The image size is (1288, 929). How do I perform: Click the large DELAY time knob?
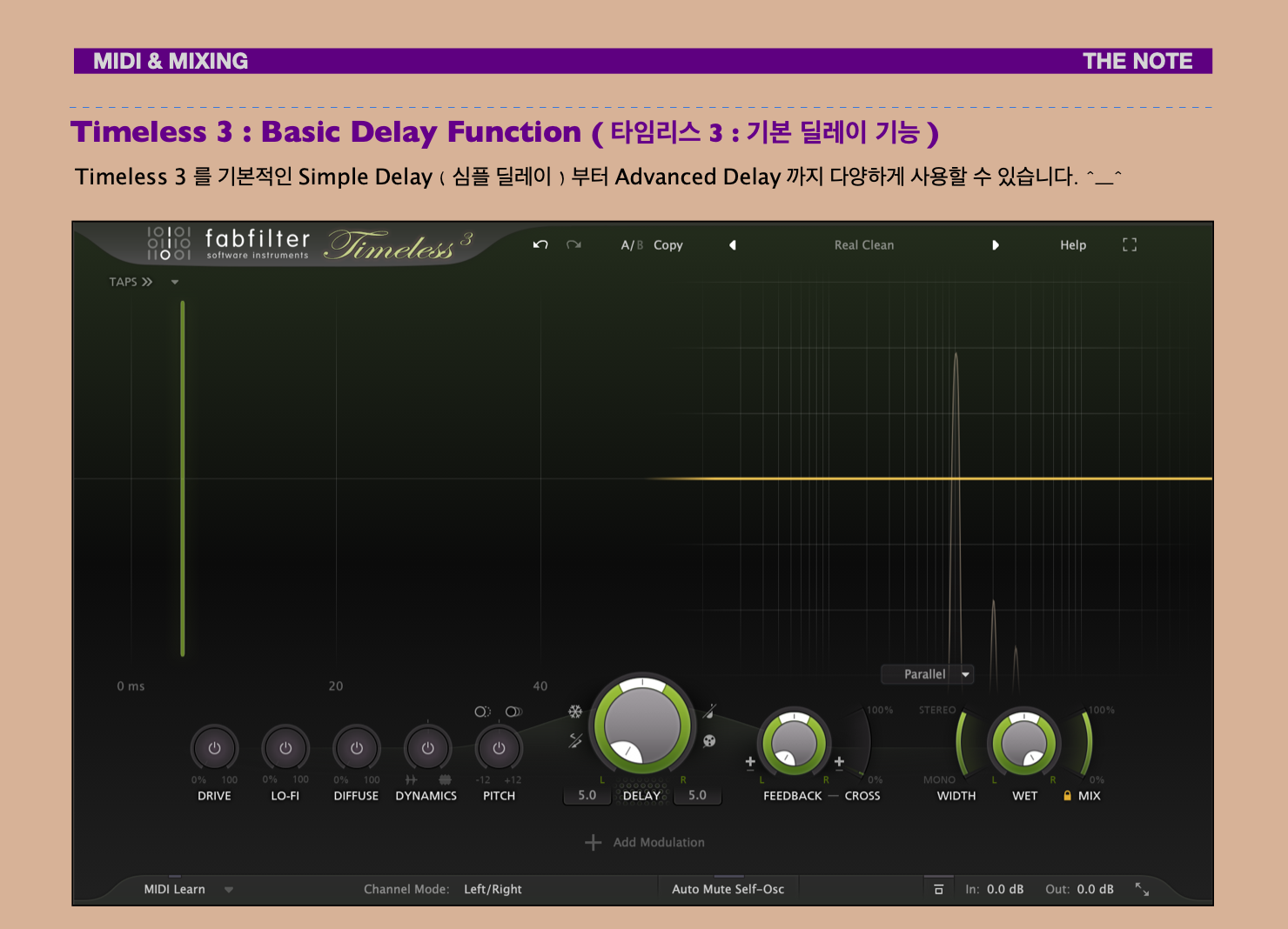tap(642, 724)
